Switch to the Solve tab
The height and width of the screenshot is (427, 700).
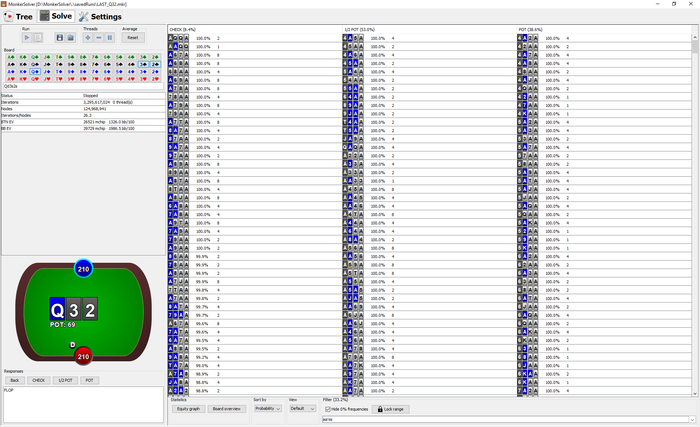click(x=56, y=16)
